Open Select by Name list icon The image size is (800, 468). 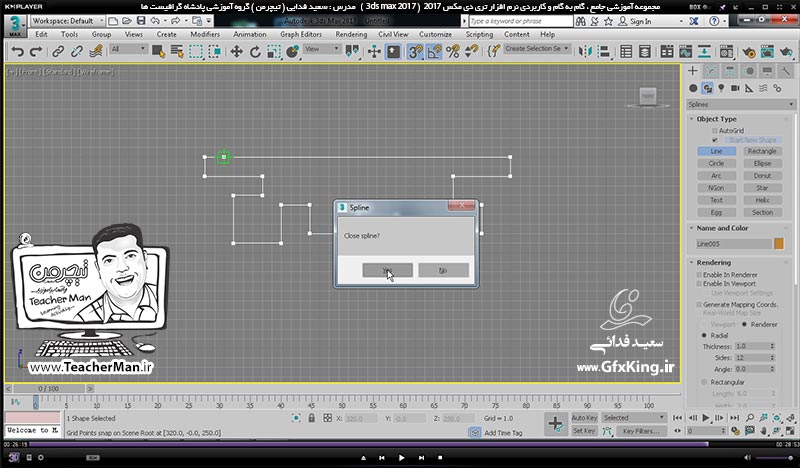point(177,52)
